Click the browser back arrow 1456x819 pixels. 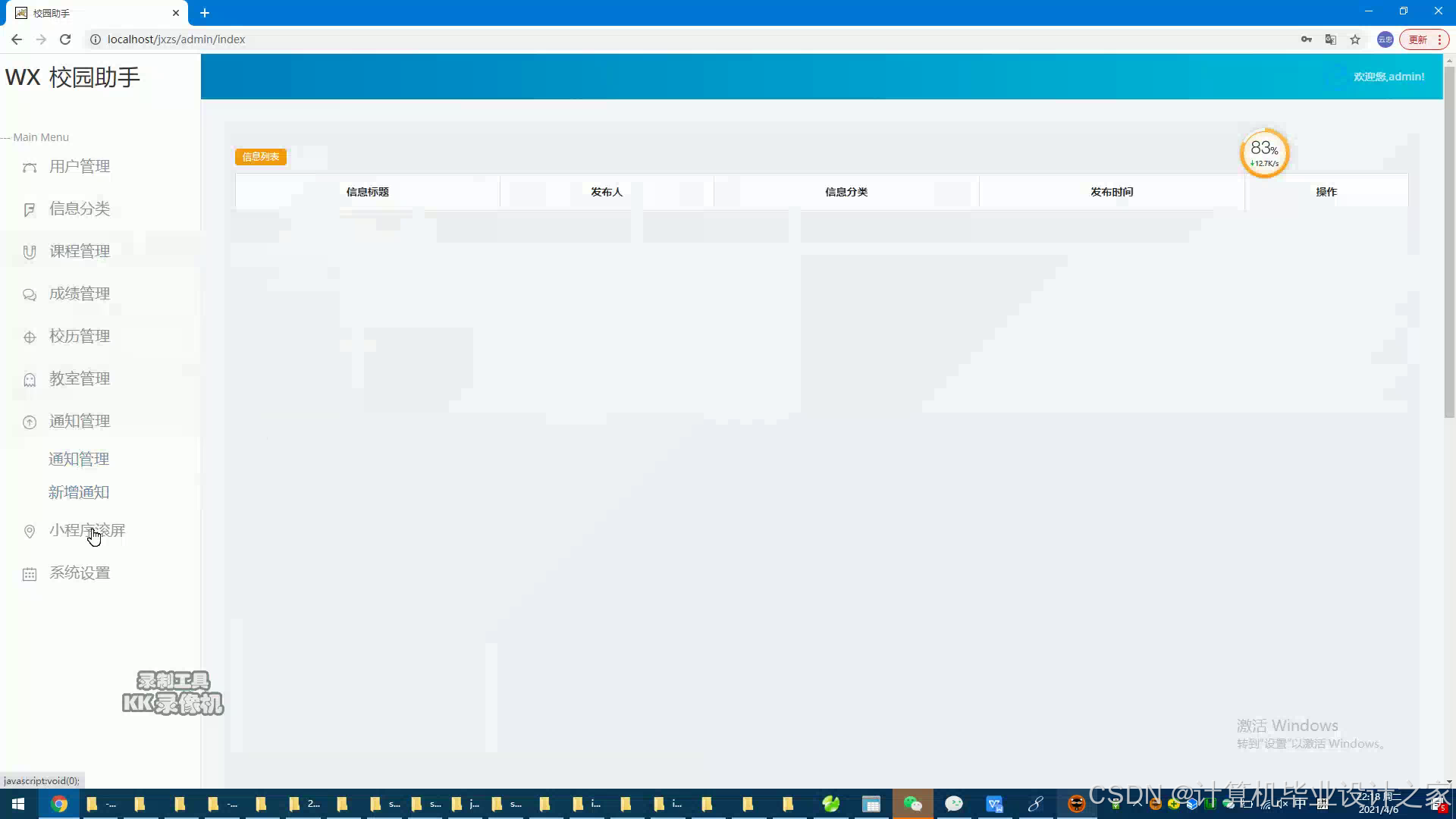pyautogui.click(x=17, y=39)
